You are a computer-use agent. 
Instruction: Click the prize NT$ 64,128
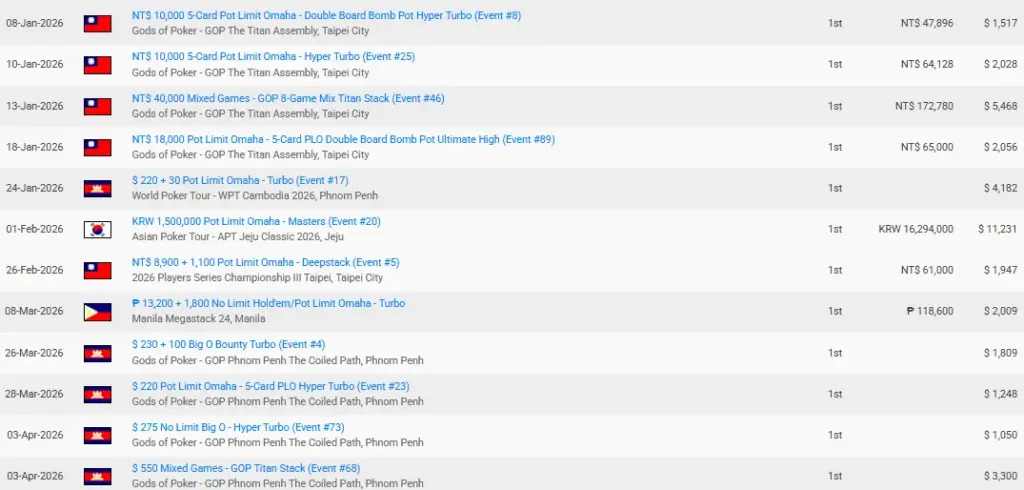[x=927, y=65]
